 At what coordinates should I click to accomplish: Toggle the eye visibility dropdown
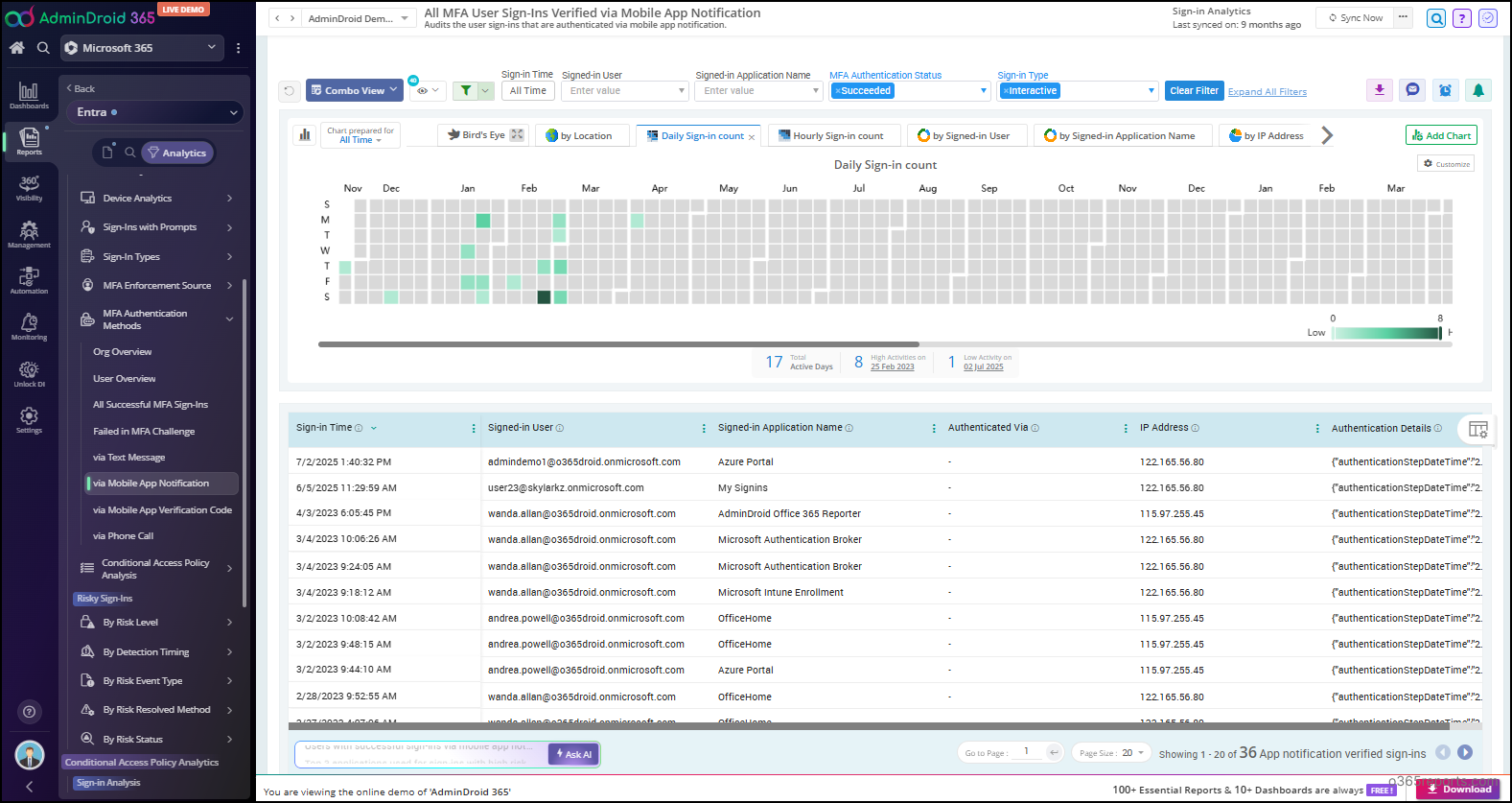point(428,91)
